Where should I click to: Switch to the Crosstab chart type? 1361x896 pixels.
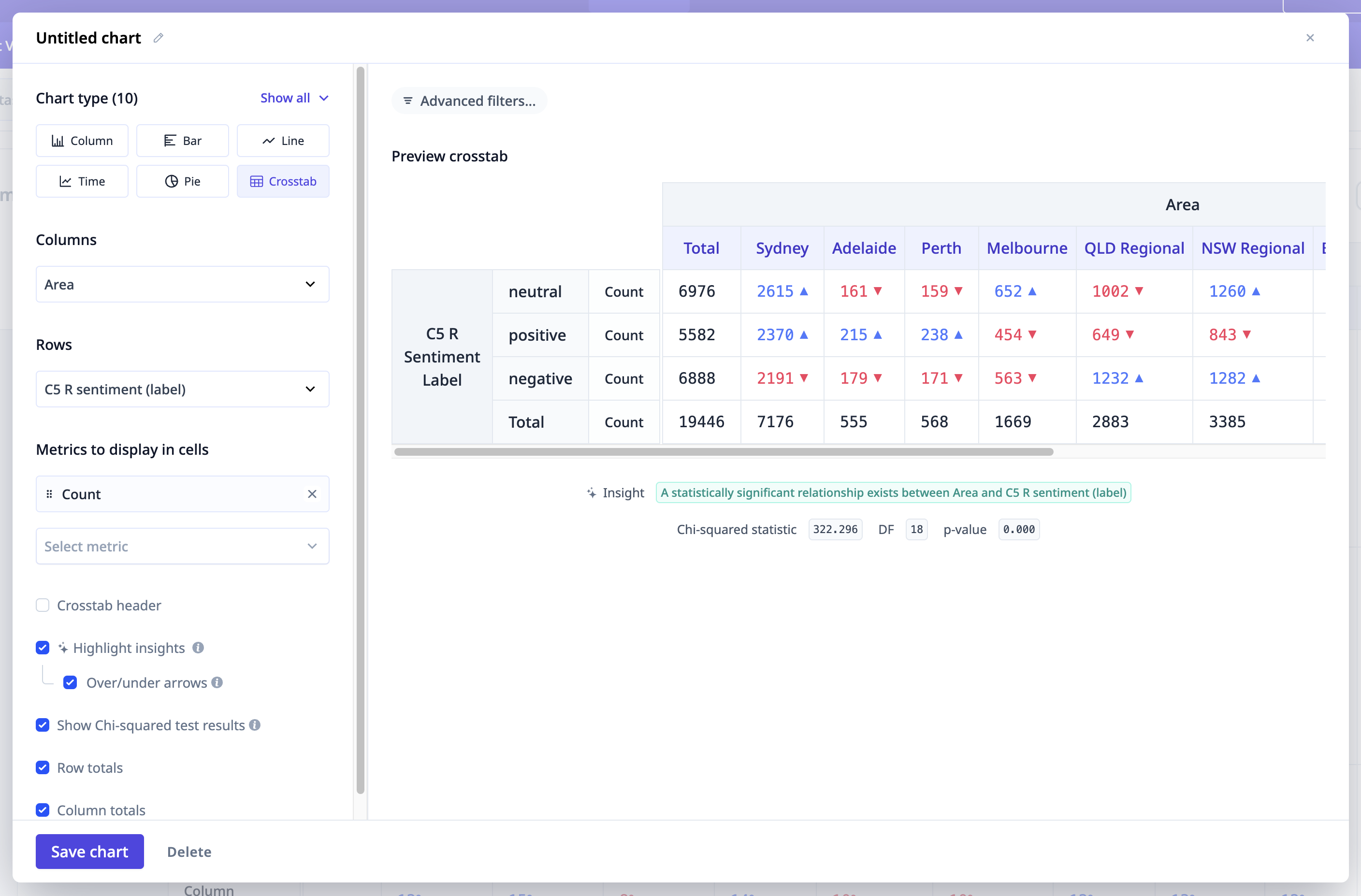pyautogui.click(x=283, y=181)
